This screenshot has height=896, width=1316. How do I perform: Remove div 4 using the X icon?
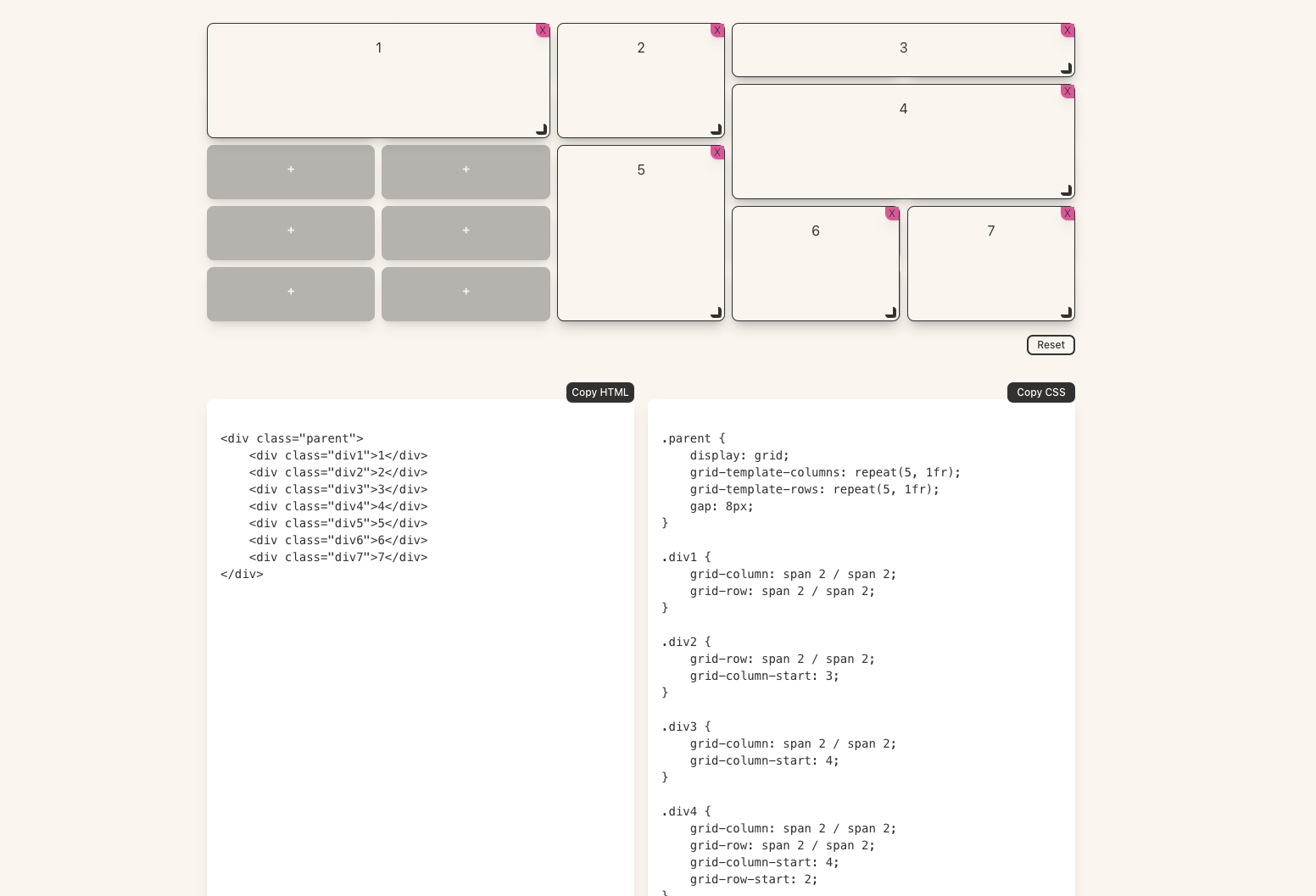[x=1067, y=92]
